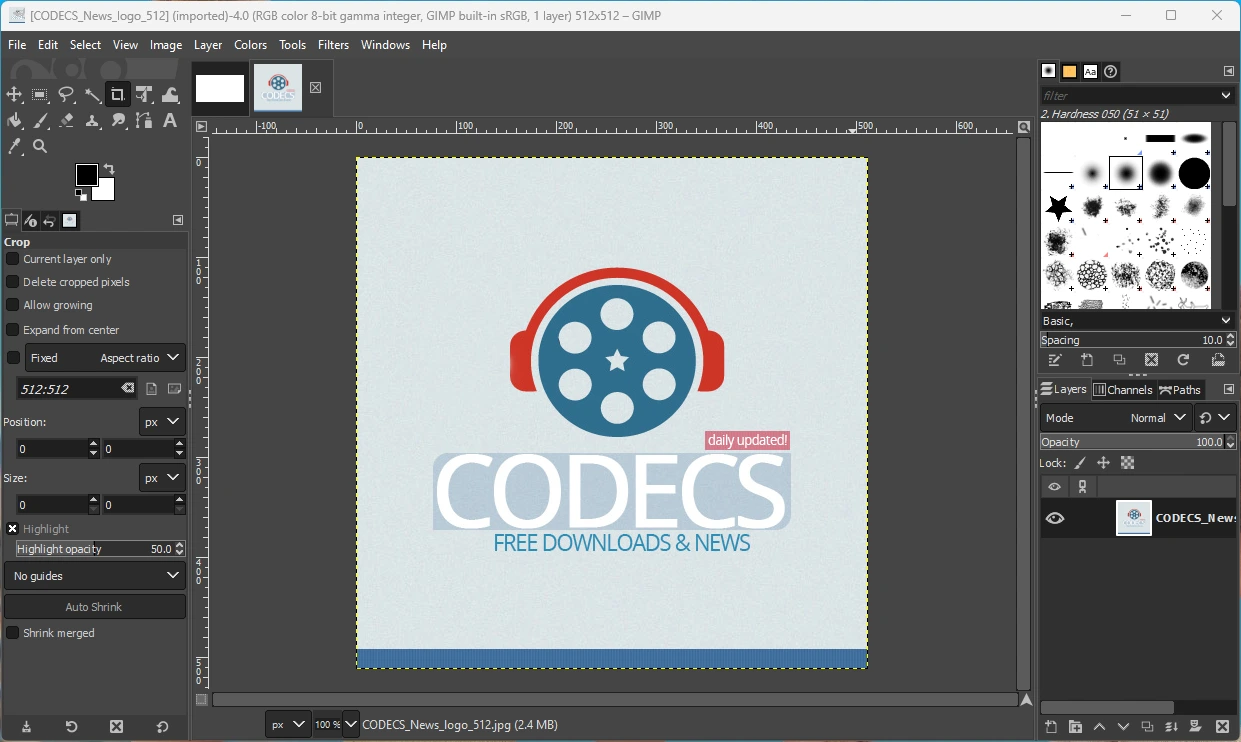The width and height of the screenshot is (1241, 742).
Task: Switch to the Channels tab
Action: (x=1123, y=390)
